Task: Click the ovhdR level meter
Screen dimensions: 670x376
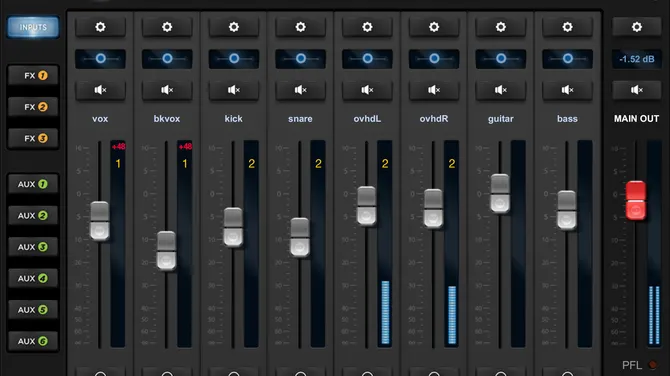Action: tap(451, 244)
